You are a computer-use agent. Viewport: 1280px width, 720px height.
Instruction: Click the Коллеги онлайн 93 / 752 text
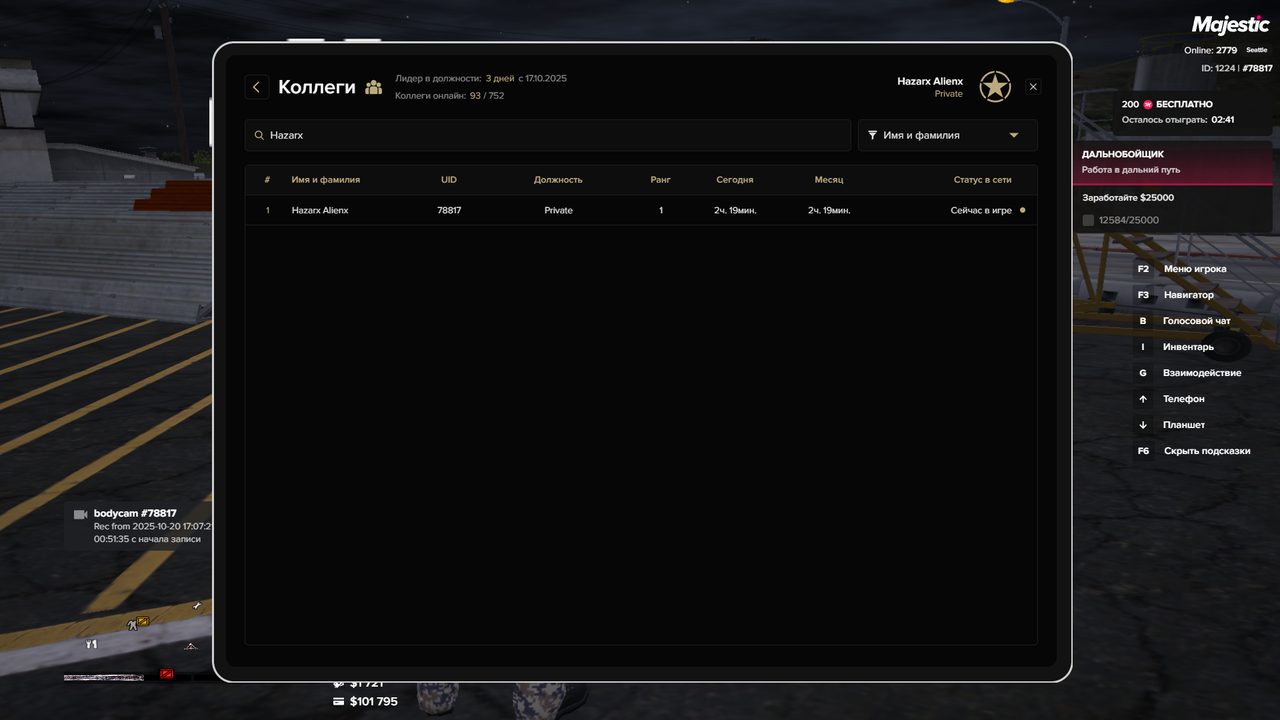[450, 96]
